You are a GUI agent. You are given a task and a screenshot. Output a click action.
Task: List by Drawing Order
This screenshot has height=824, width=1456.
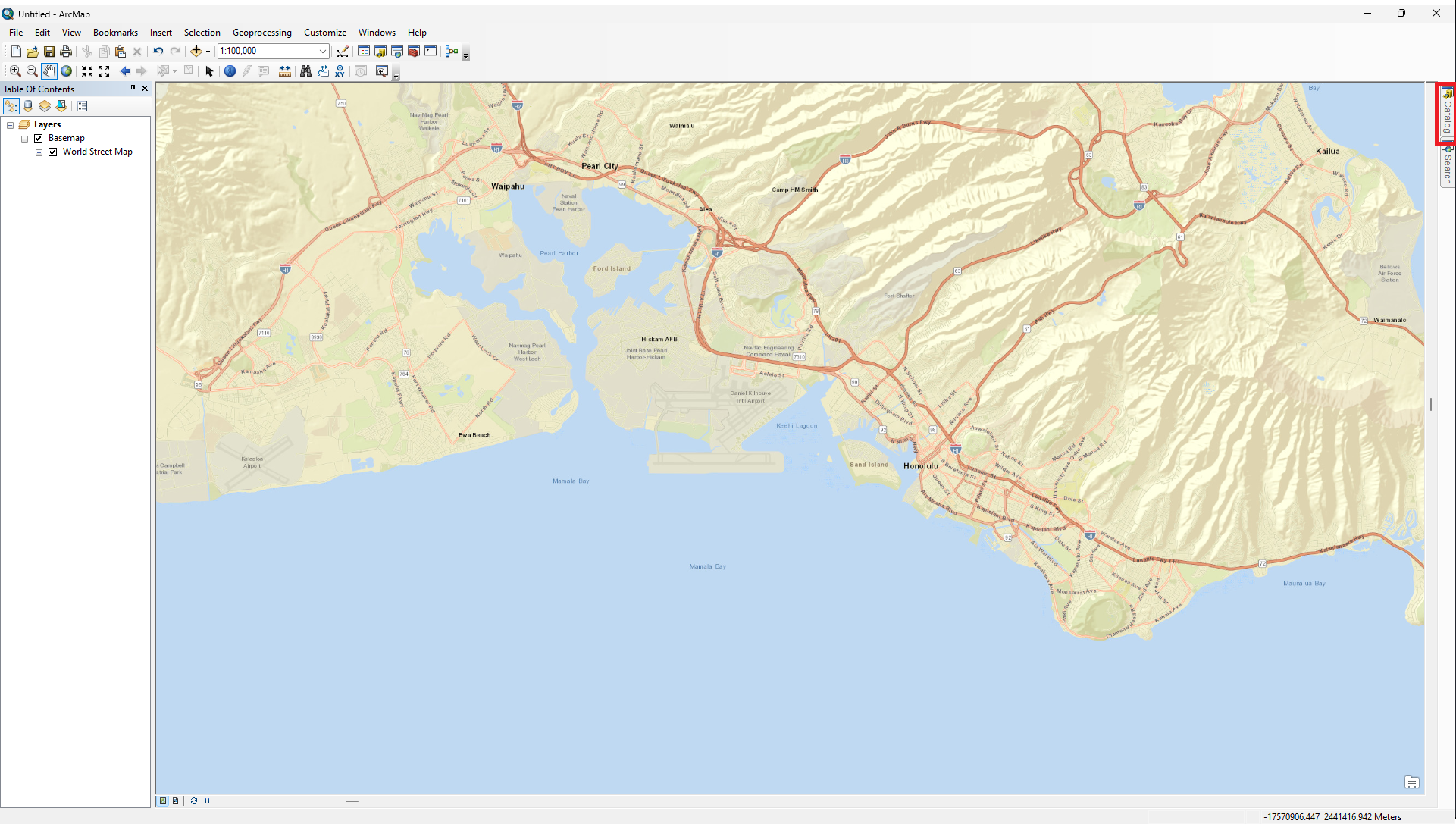click(x=11, y=106)
